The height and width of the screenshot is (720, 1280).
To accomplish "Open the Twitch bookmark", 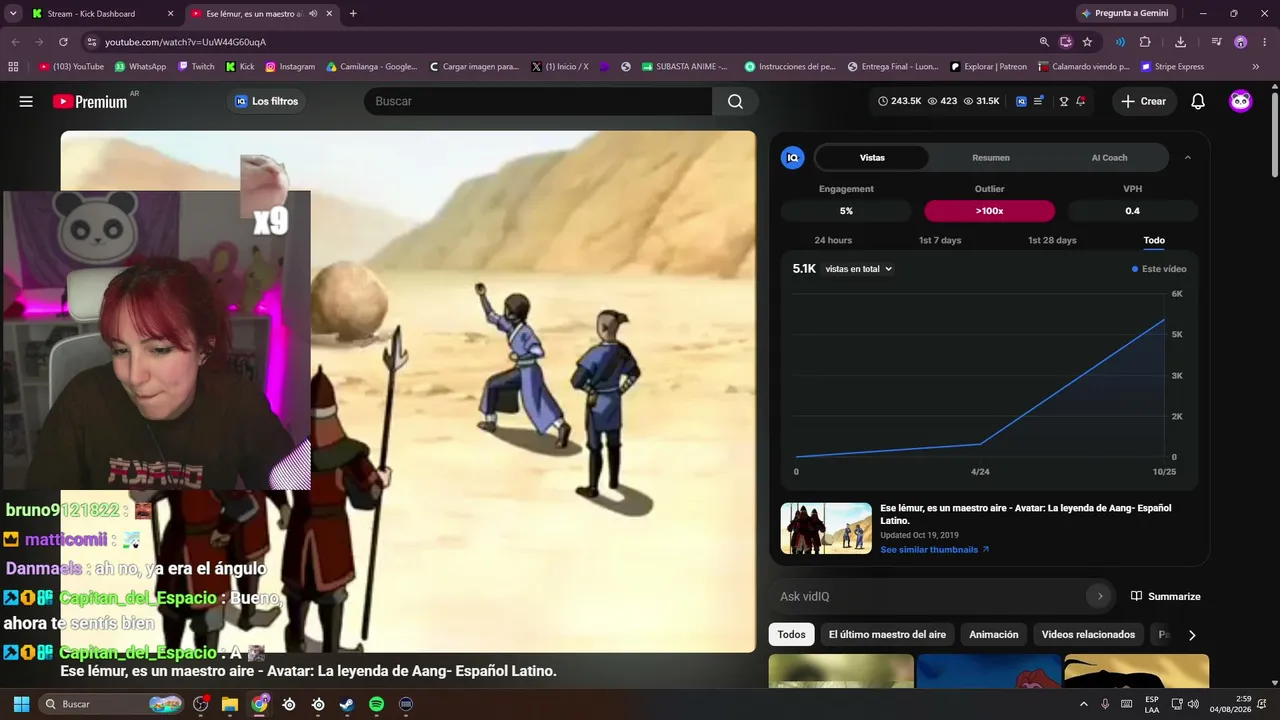I will (196, 67).
